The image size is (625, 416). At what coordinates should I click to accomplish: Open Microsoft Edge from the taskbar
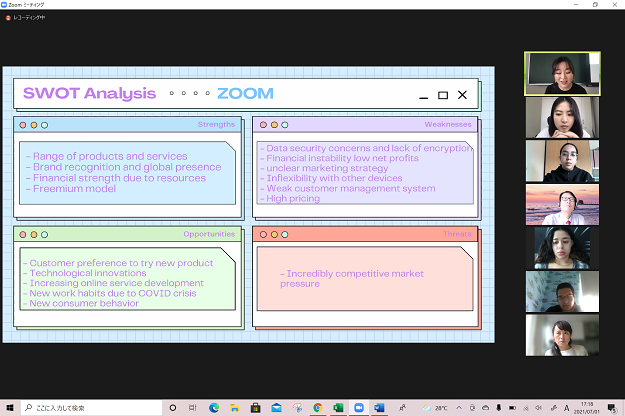[214, 408]
